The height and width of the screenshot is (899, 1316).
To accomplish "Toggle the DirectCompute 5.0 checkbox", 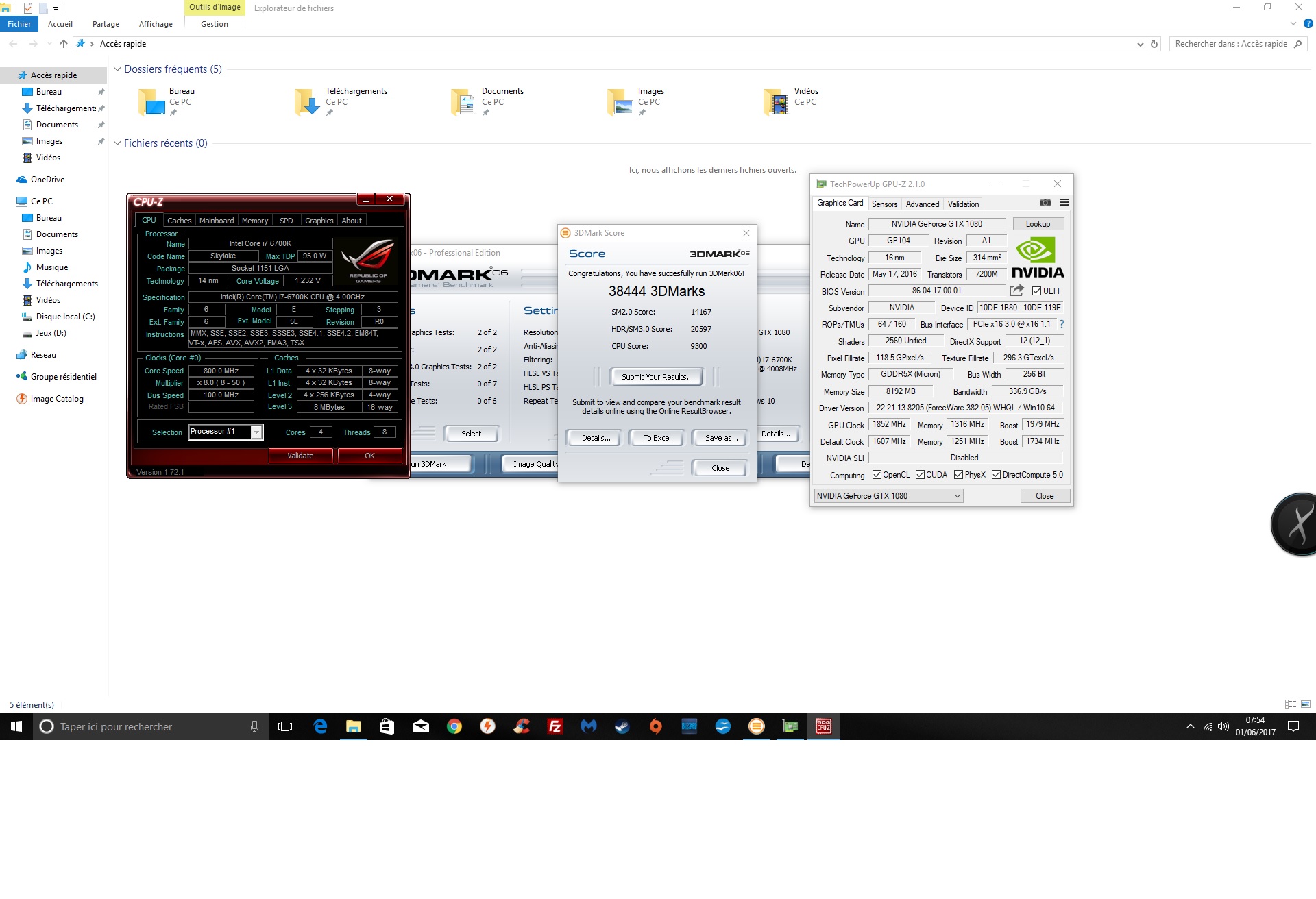I will point(996,475).
